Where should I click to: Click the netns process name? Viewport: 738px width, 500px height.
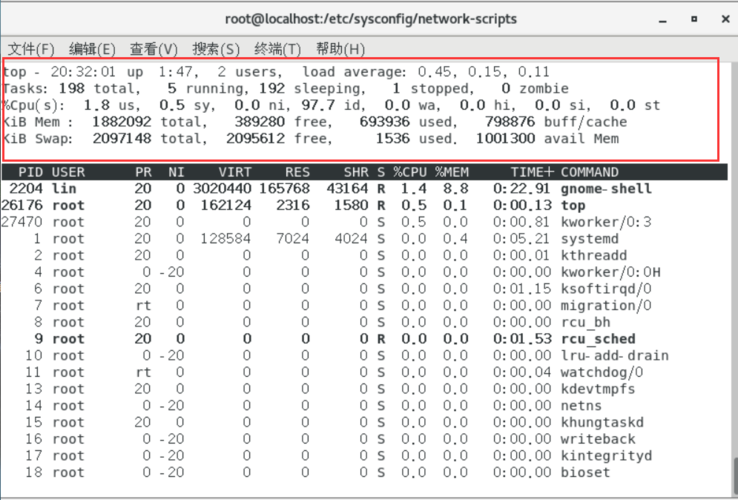point(581,406)
